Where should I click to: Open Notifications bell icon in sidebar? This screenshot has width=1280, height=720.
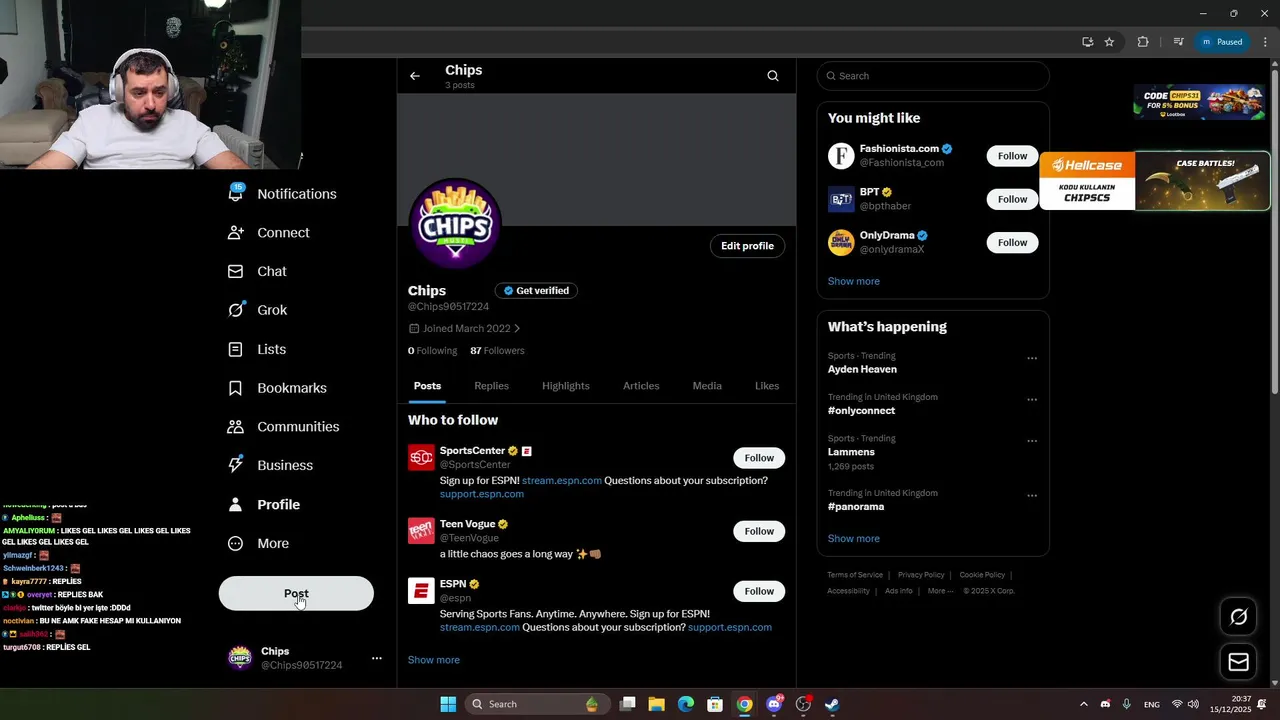point(235,194)
